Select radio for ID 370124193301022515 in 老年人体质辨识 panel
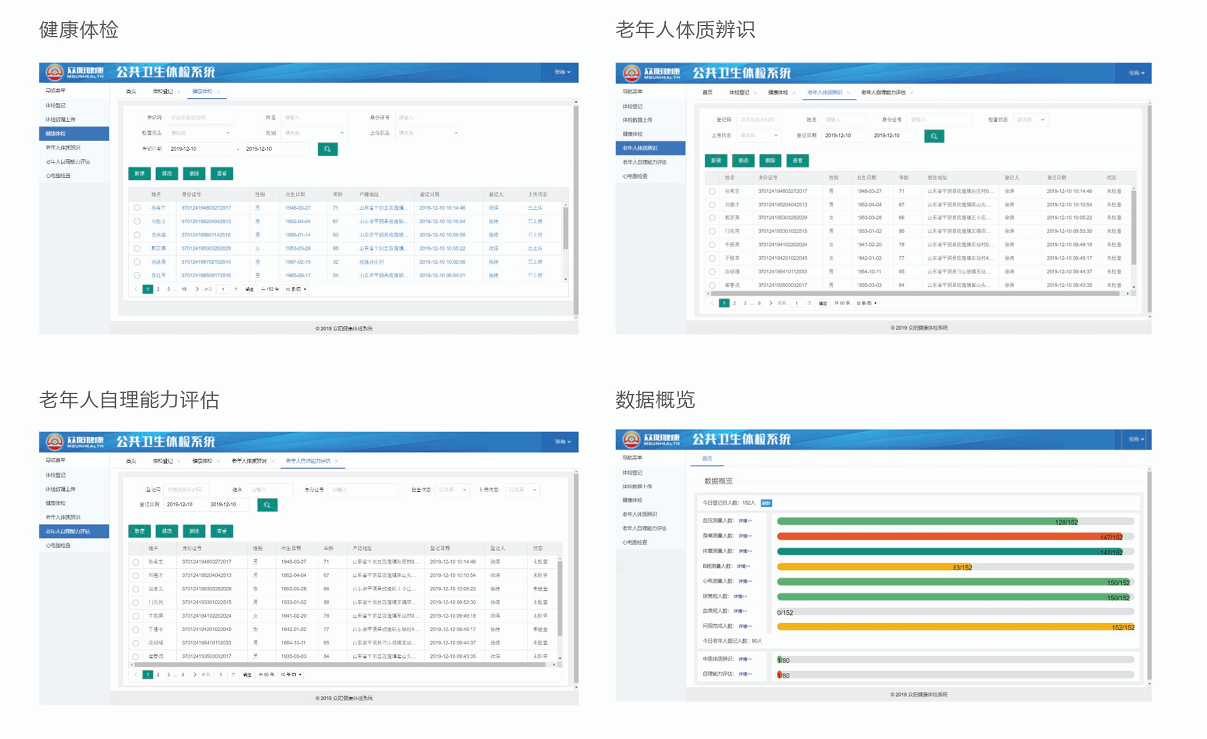The width and height of the screenshot is (1207, 739). coord(712,231)
